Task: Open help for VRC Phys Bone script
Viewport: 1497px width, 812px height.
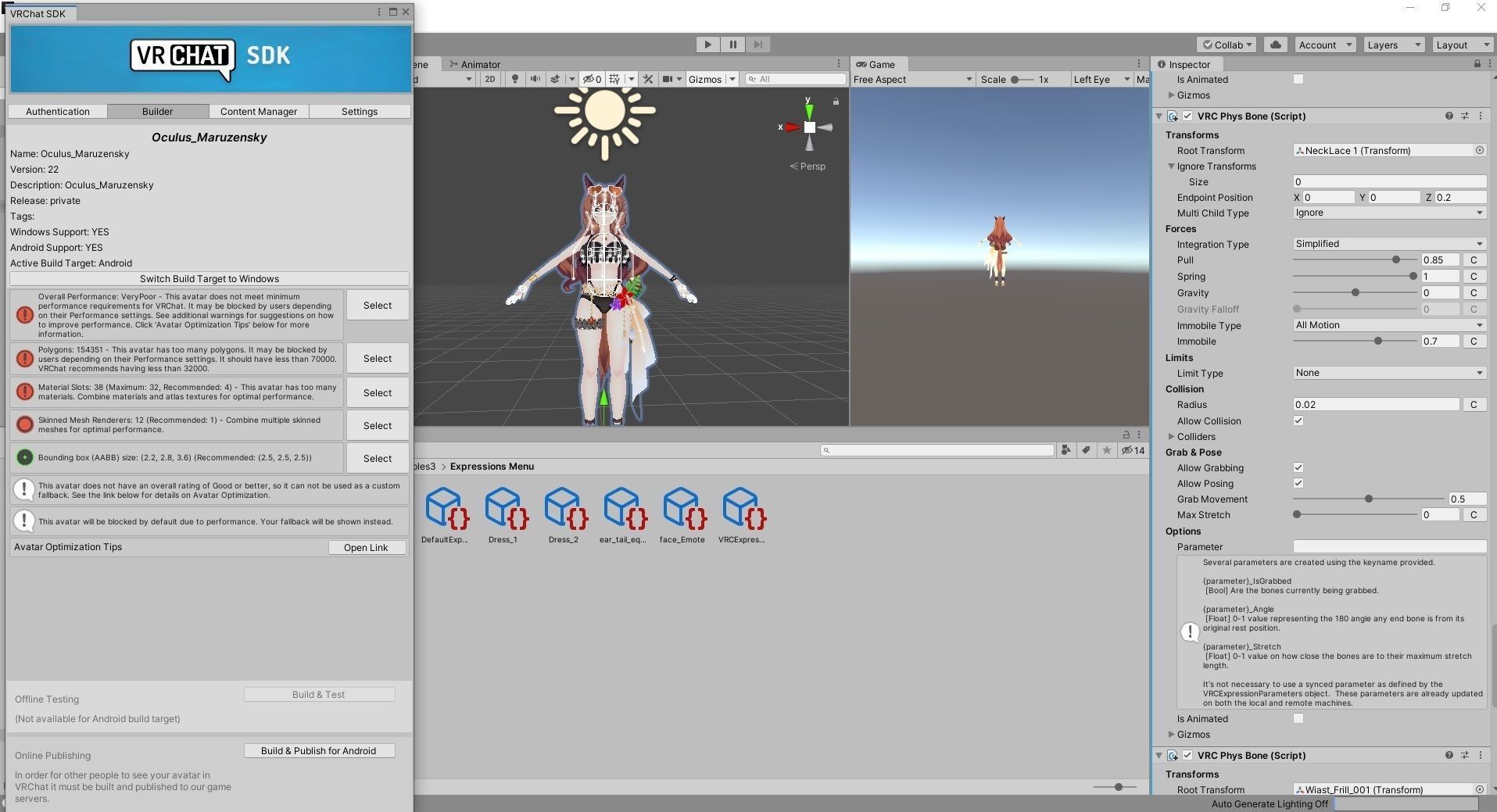Action: [x=1449, y=116]
